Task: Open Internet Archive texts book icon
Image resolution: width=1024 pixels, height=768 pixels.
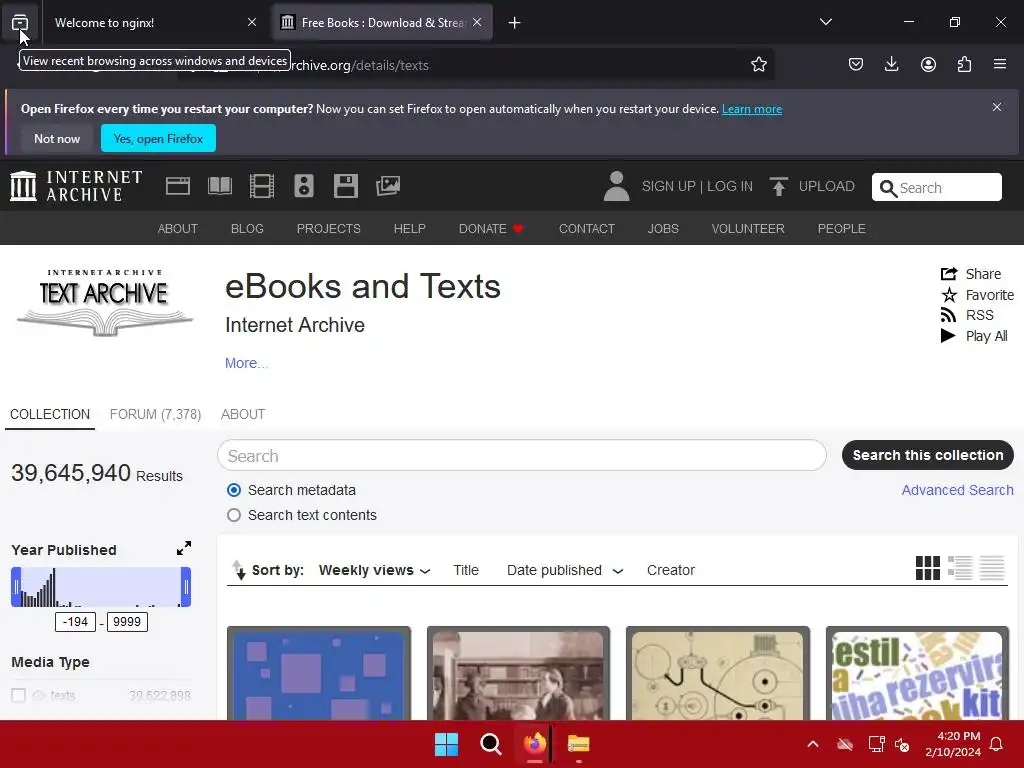Action: pos(220,186)
